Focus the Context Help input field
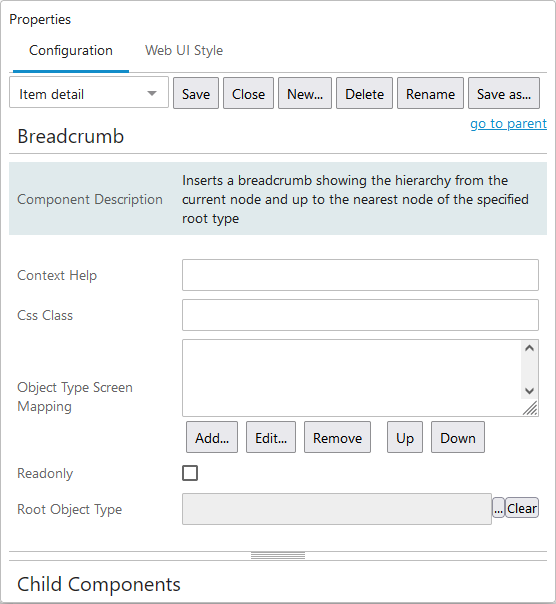The width and height of the screenshot is (556, 604). [360, 275]
